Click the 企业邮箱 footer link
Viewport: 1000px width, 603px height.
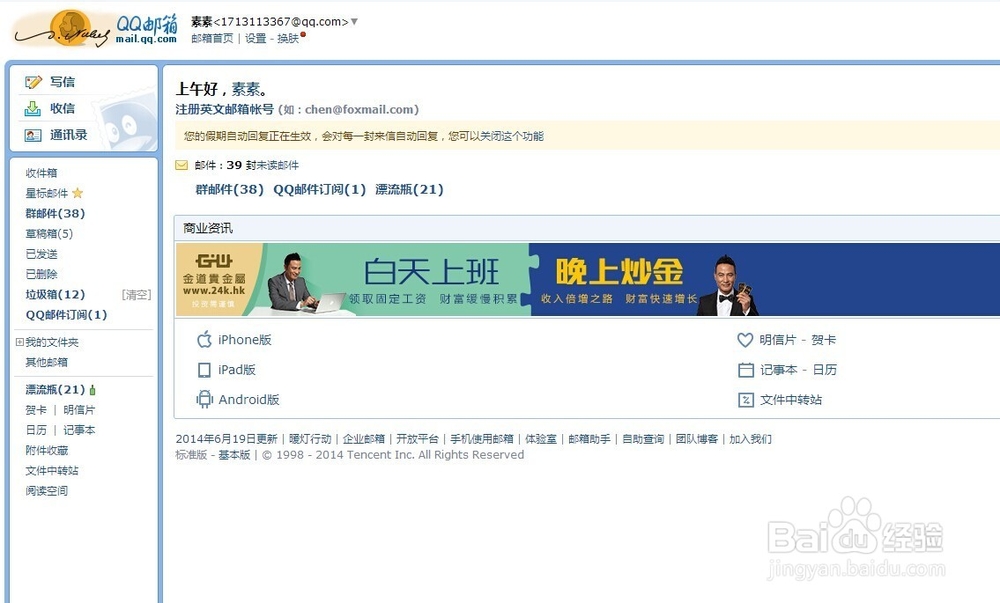(364, 439)
